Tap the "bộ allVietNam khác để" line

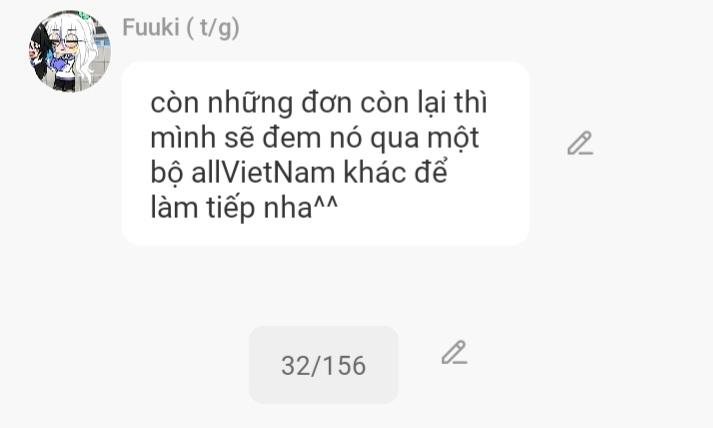299,173
